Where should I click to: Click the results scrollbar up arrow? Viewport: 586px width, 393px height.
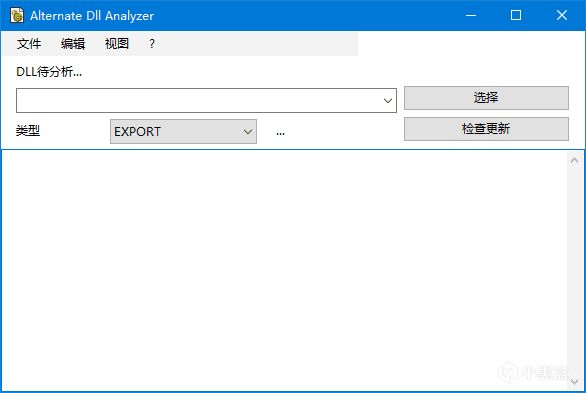click(575, 160)
